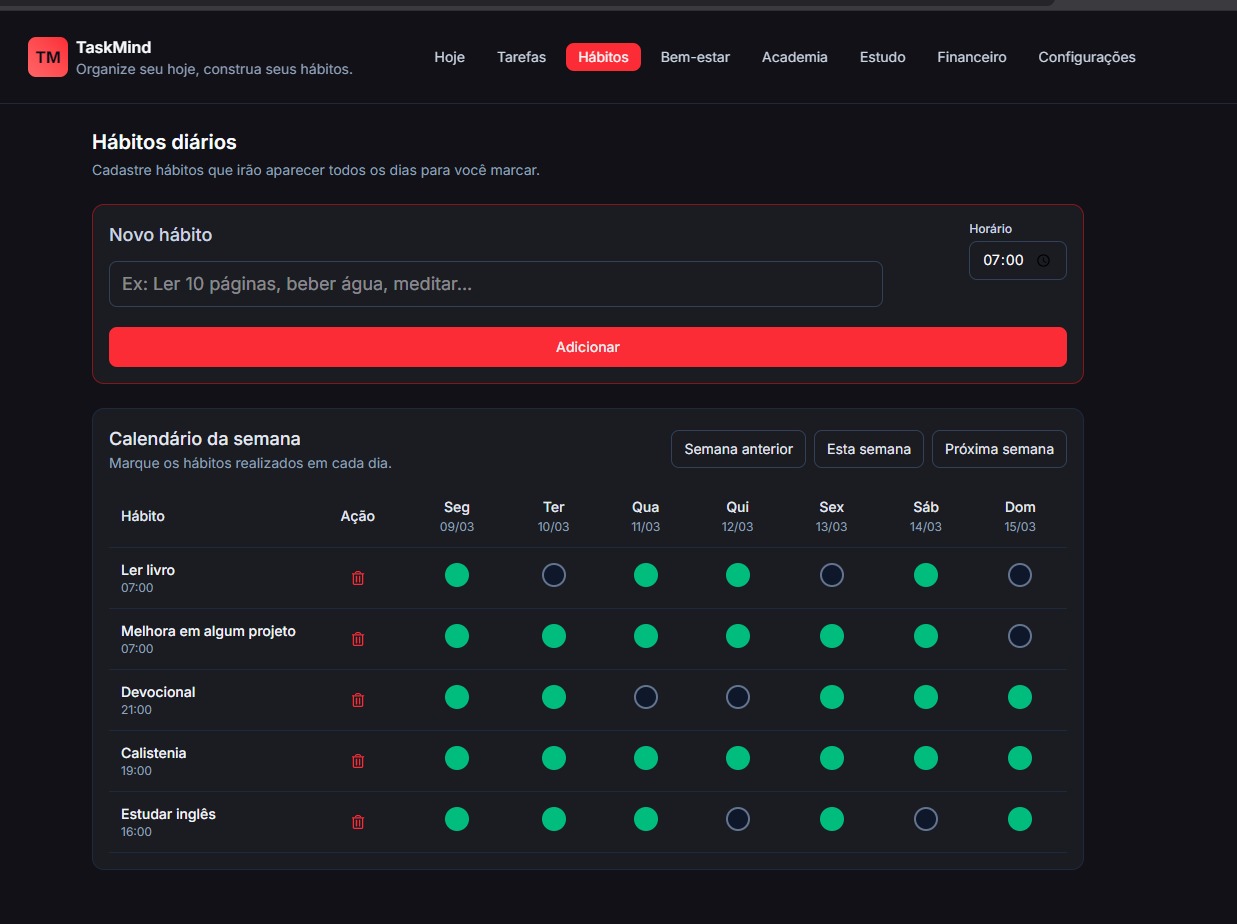Mark Melhora em algum projeto on Sunday
This screenshot has width=1237, height=924.
[x=1020, y=636]
